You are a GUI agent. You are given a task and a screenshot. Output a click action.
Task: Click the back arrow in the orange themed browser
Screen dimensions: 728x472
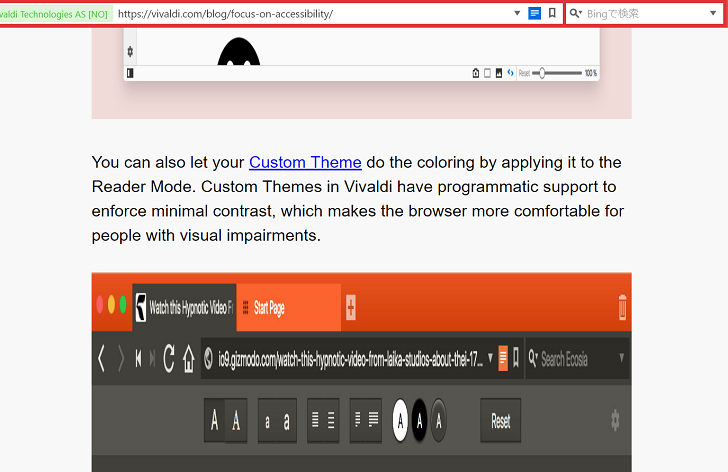coord(101,359)
